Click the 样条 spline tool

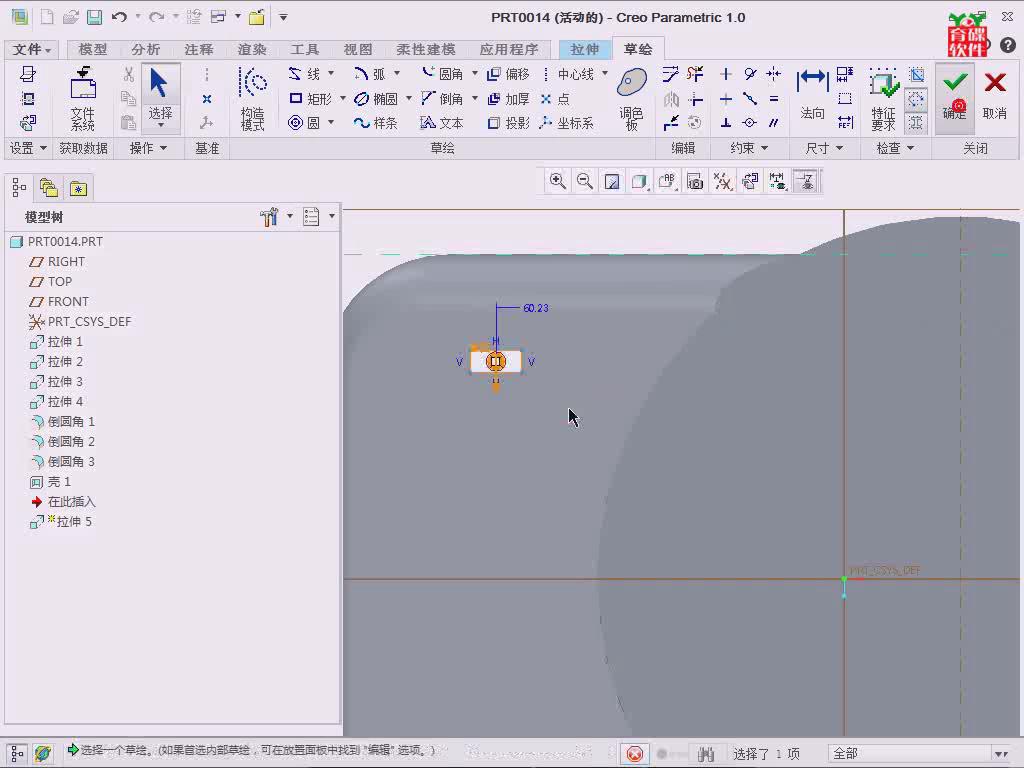(x=376, y=123)
